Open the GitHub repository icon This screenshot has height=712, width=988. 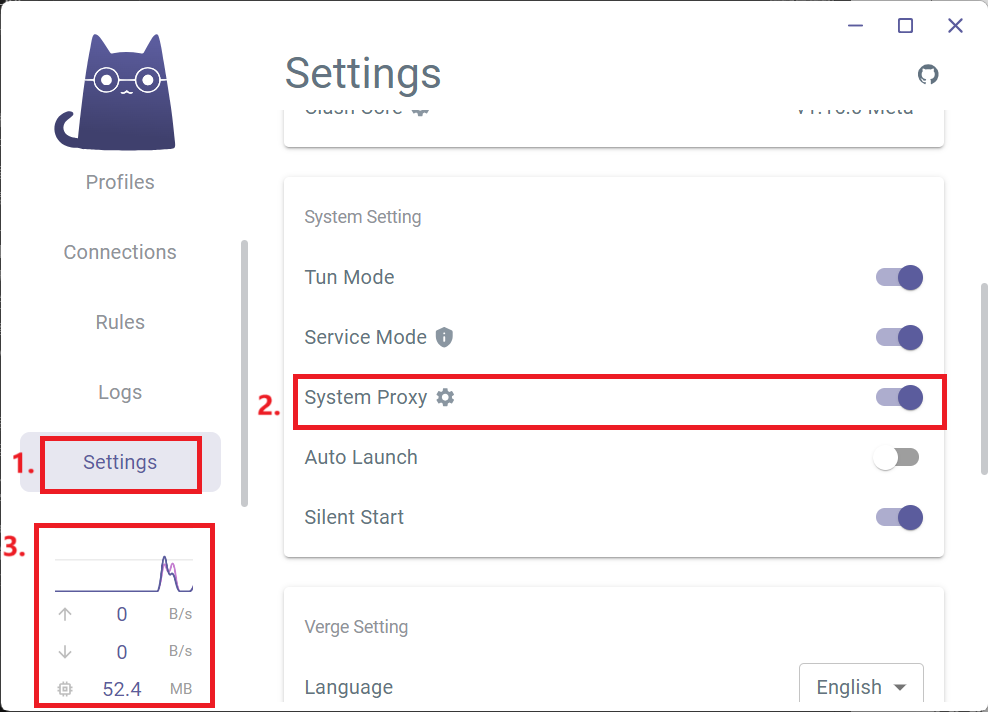click(928, 74)
